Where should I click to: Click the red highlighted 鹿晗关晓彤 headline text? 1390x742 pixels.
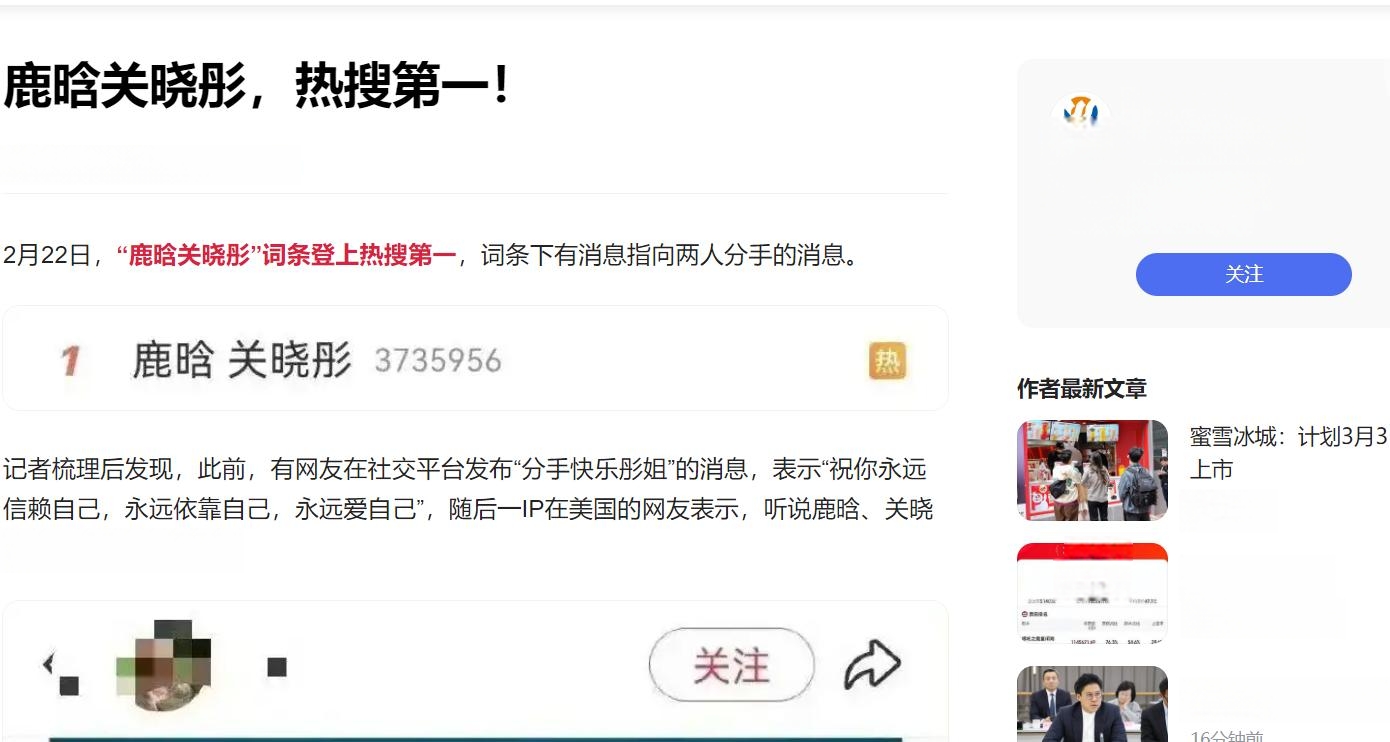tap(287, 255)
